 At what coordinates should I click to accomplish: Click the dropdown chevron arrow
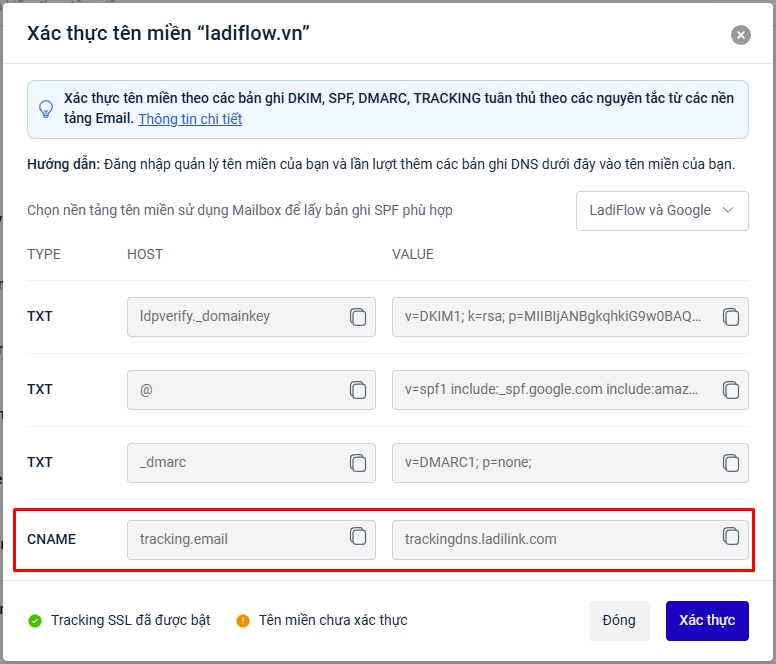point(728,210)
